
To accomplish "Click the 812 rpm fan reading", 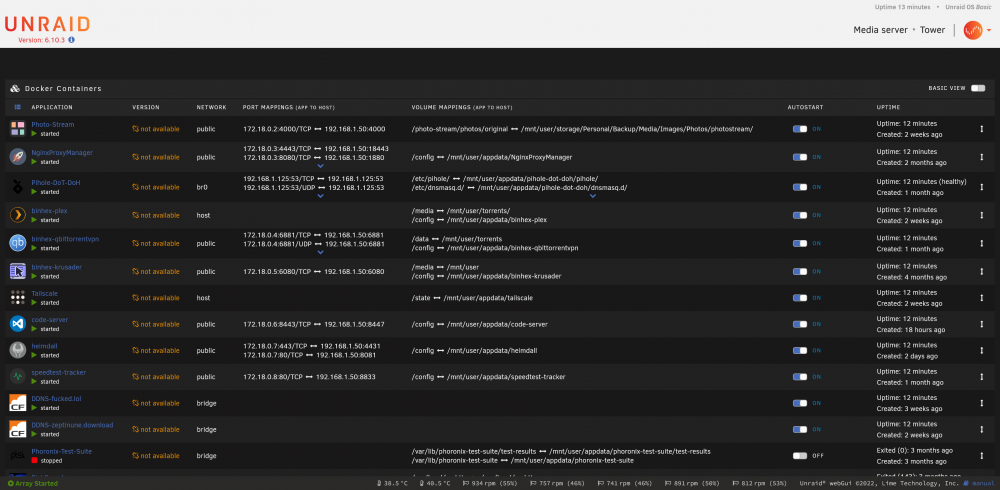I will [762, 484].
